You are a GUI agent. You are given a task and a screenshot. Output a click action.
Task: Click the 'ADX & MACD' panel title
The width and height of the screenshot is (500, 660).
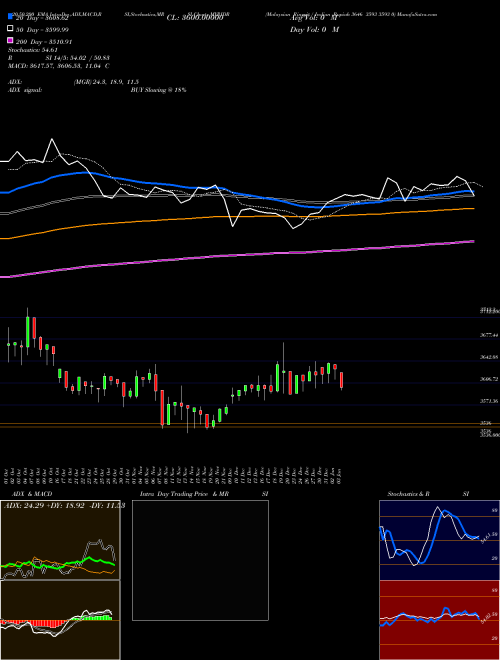32,494
